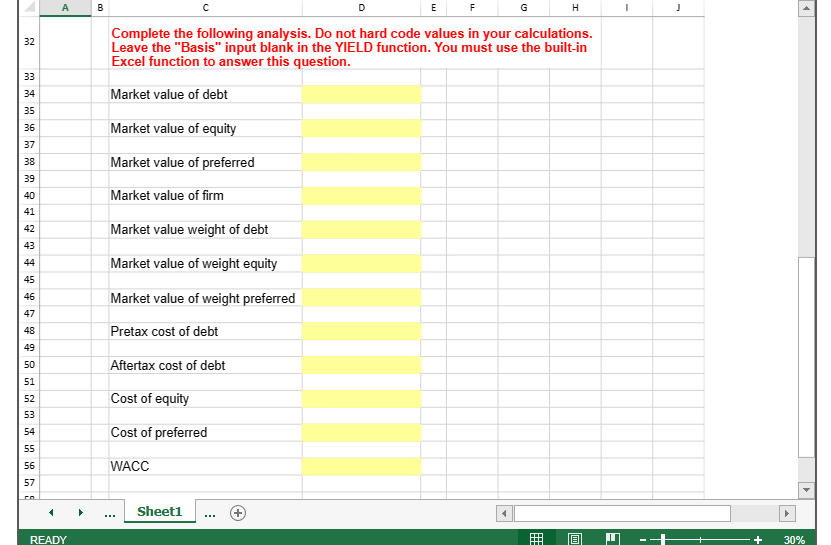Select the Aftertax cost of debt input cell
Screen dimensions: 831x545
(x=361, y=365)
